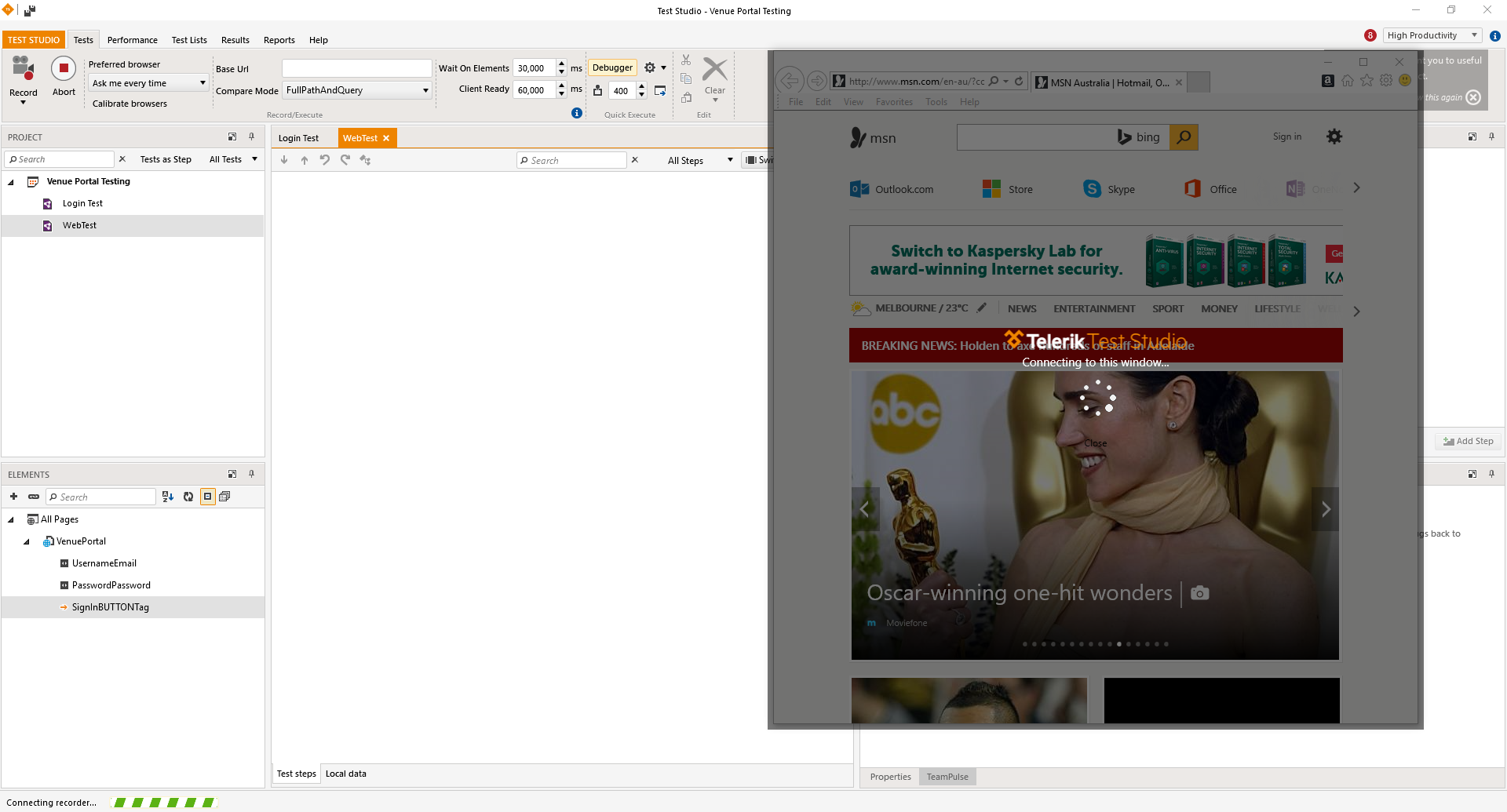Open the Preferred browser dropdown
This screenshot has height=812, width=1507.
[x=148, y=83]
